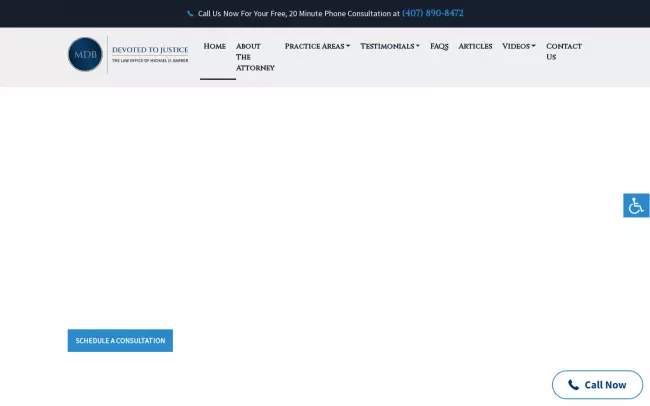Open the Articles section

(x=475, y=46)
